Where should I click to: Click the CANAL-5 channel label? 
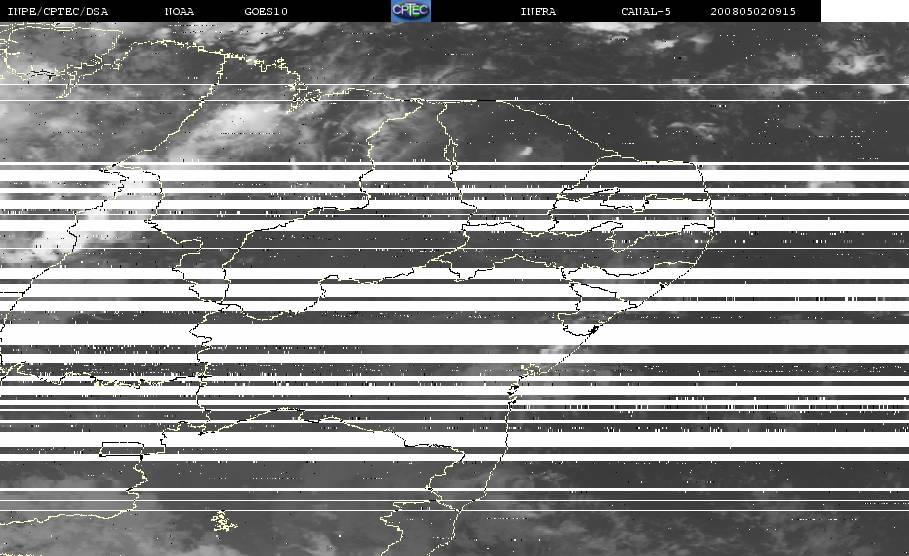click(646, 11)
